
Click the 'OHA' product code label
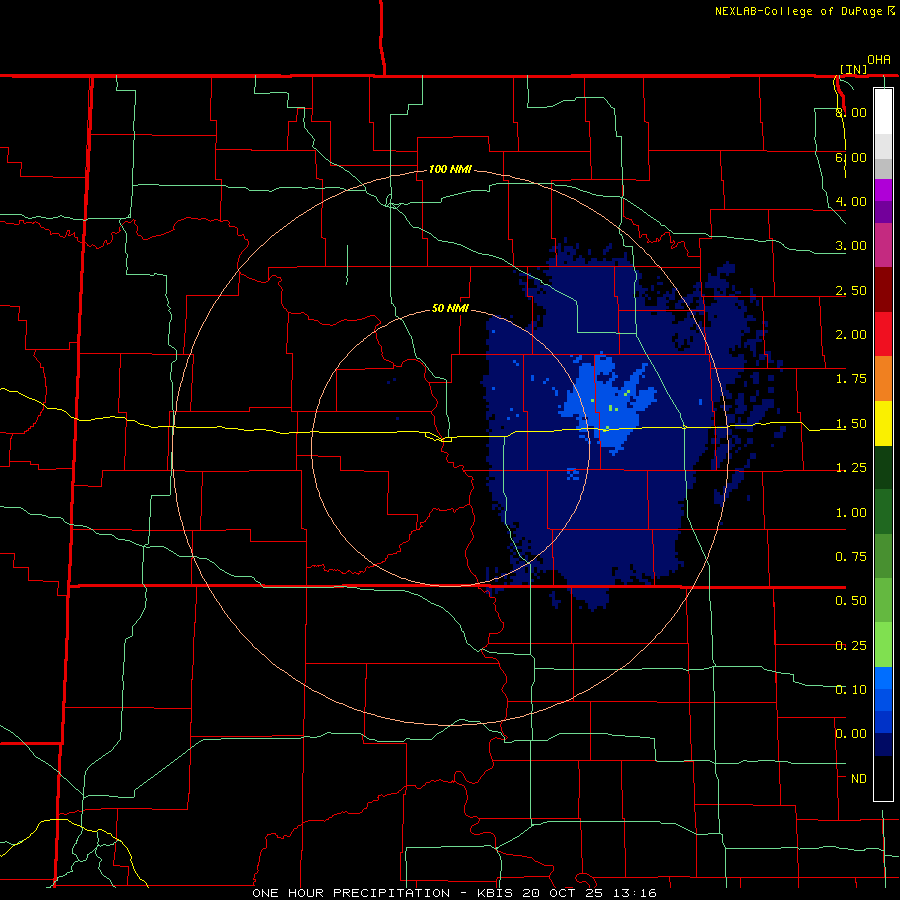click(x=879, y=60)
